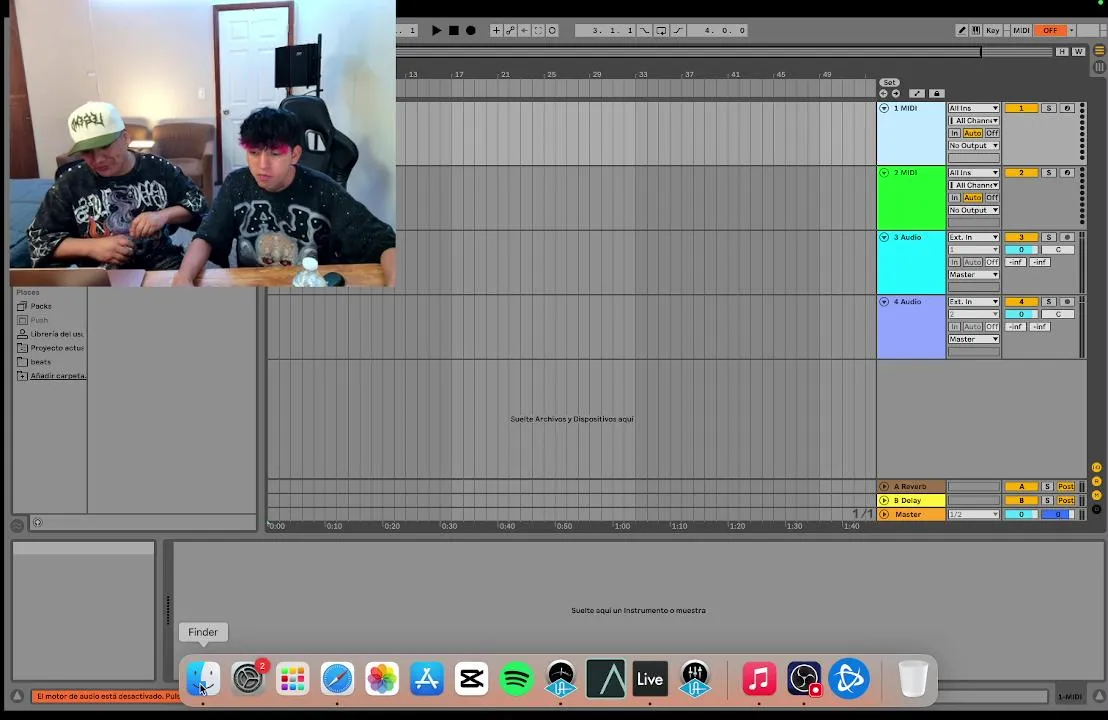Click the Punch-Out switch icon
Image resolution: width=1108 pixels, height=720 pixels.
coord(678,30)
